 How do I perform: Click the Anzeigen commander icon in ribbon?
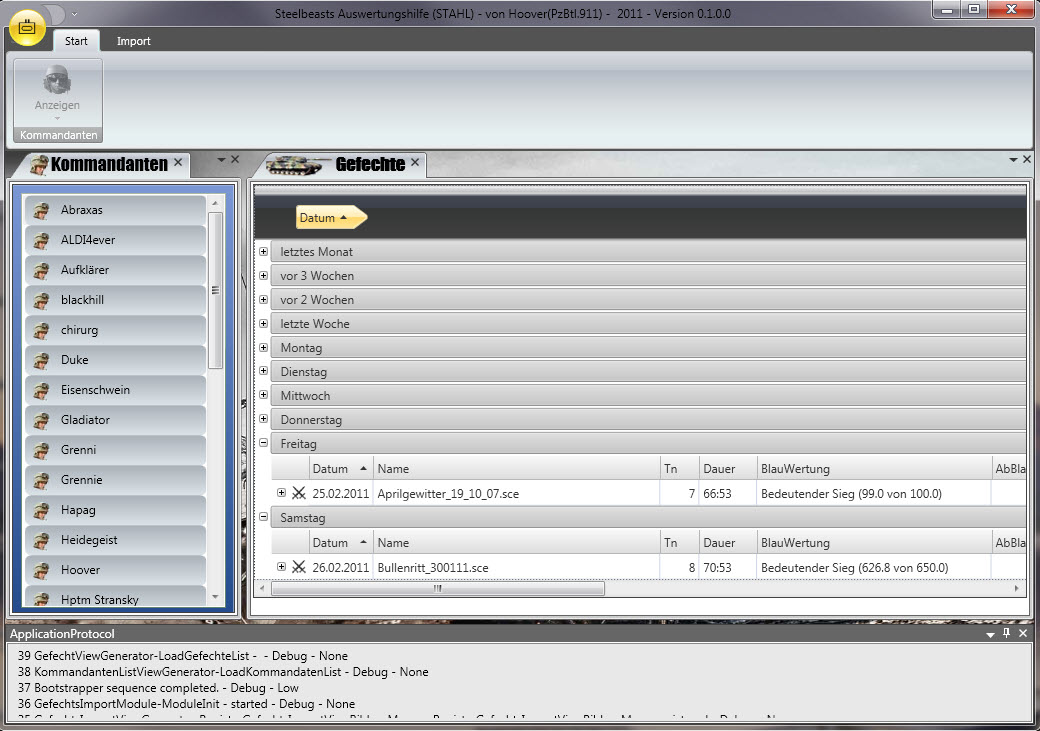tap(57, 82)
